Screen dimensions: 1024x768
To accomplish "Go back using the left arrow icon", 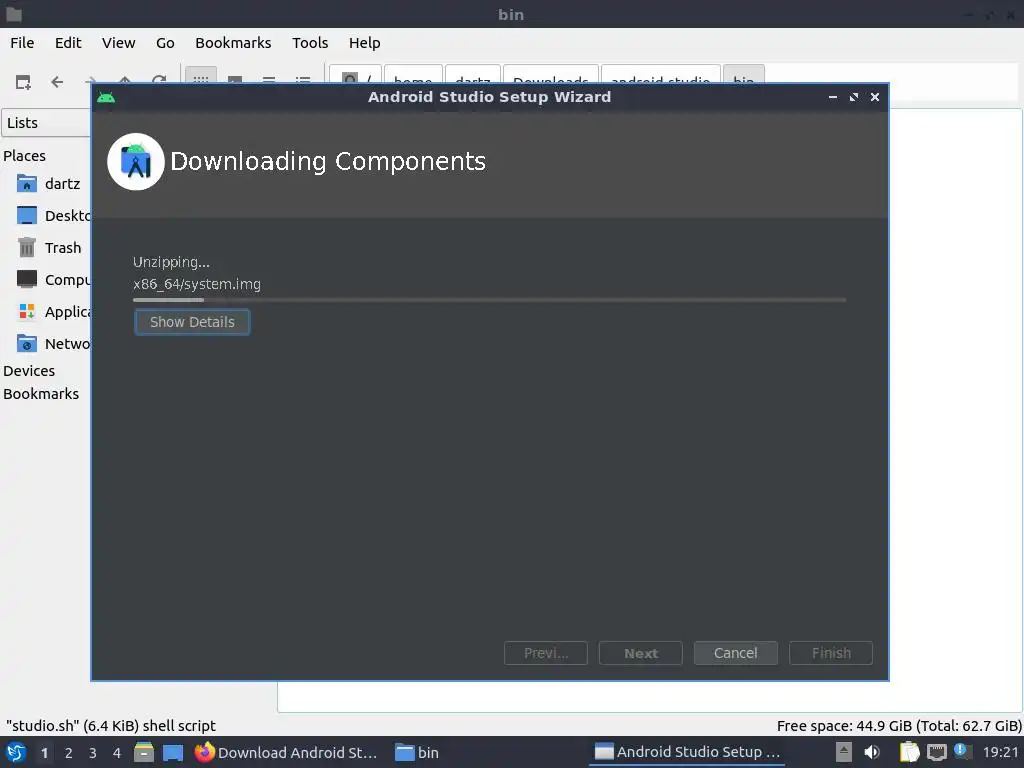I will click(x=57, y=82).
